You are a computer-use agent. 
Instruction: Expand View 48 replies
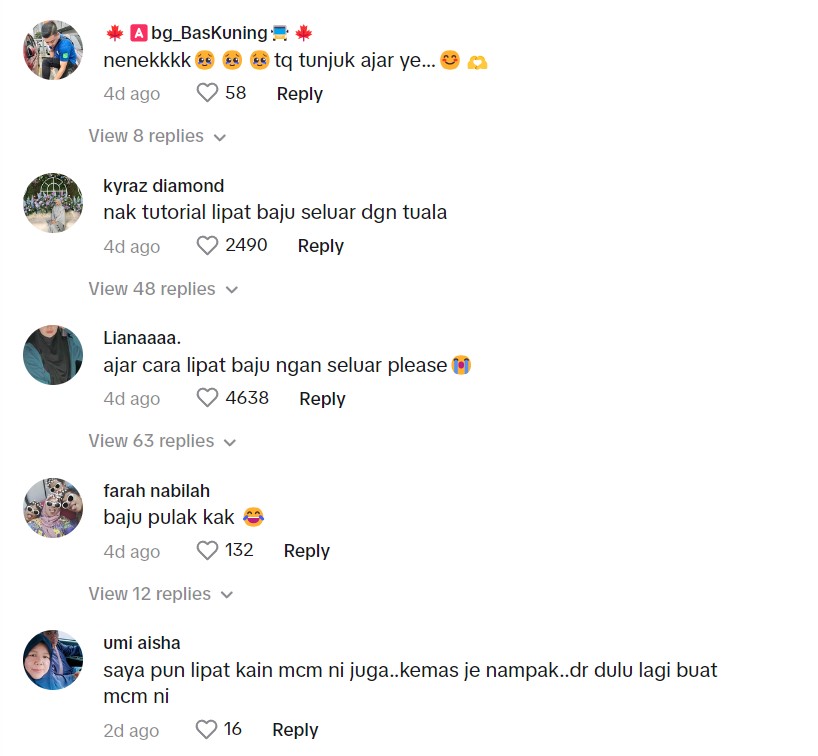tap(163, 289)
